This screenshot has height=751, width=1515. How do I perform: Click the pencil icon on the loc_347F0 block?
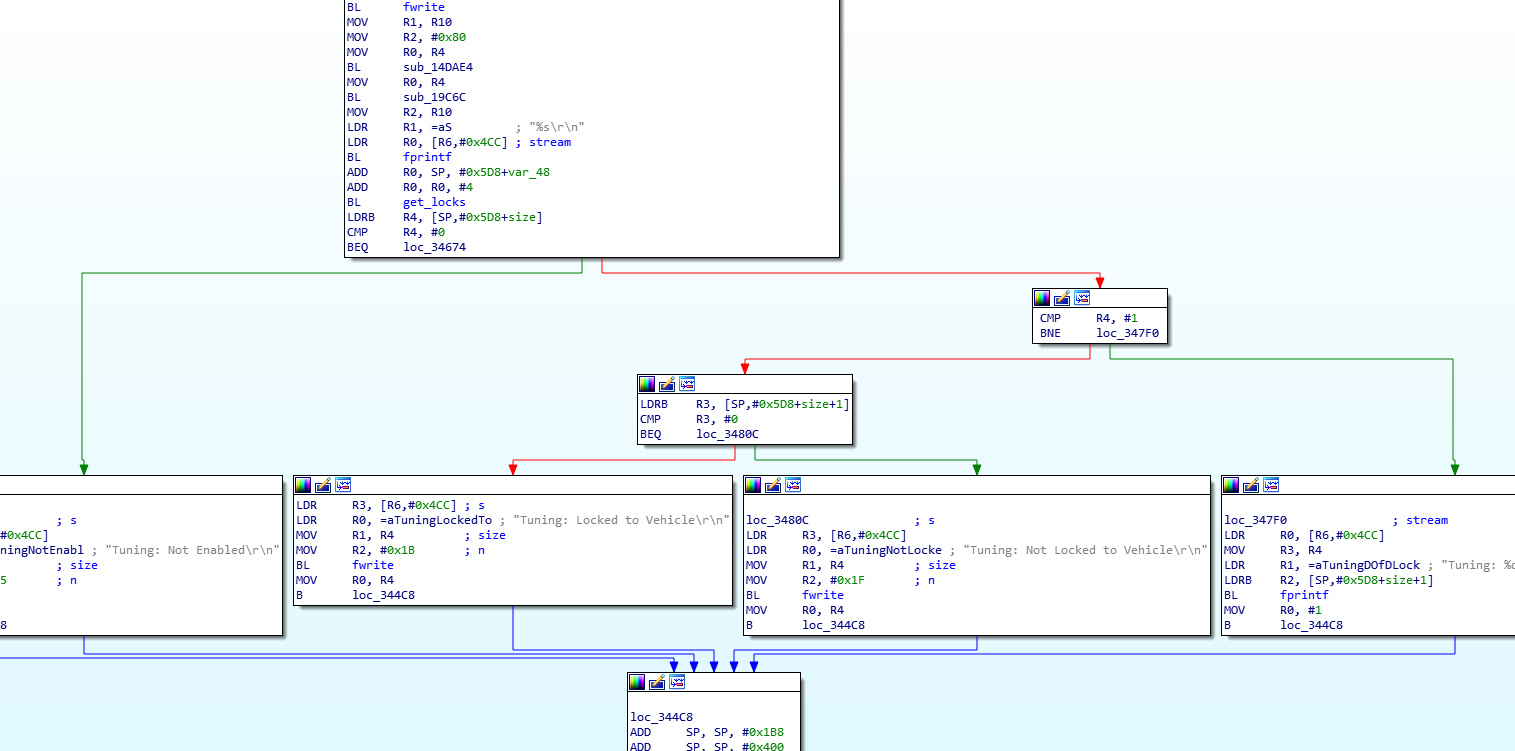click(x=1251, y=485)
